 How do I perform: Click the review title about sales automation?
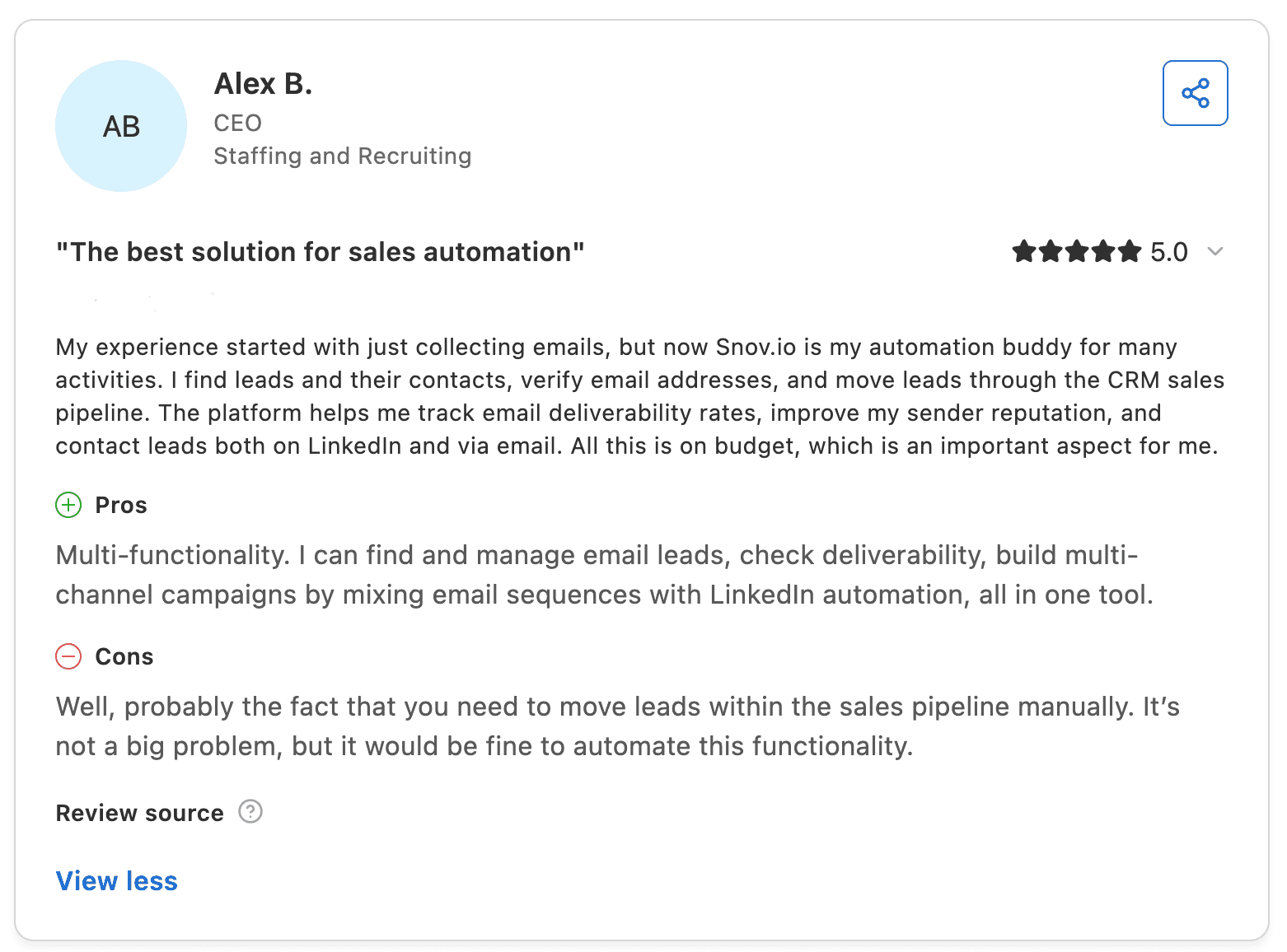[320, 252]
